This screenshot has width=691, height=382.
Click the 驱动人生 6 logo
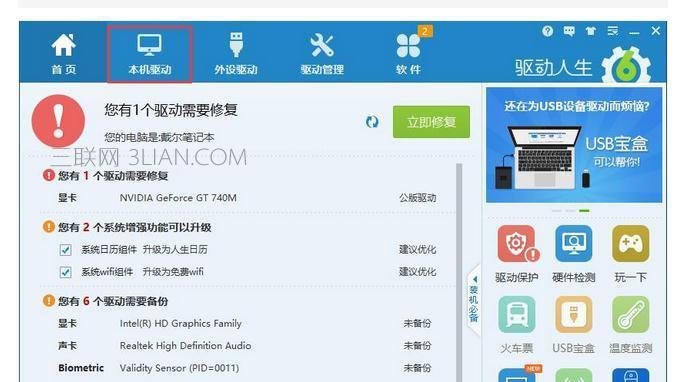[x=583, y=66]
